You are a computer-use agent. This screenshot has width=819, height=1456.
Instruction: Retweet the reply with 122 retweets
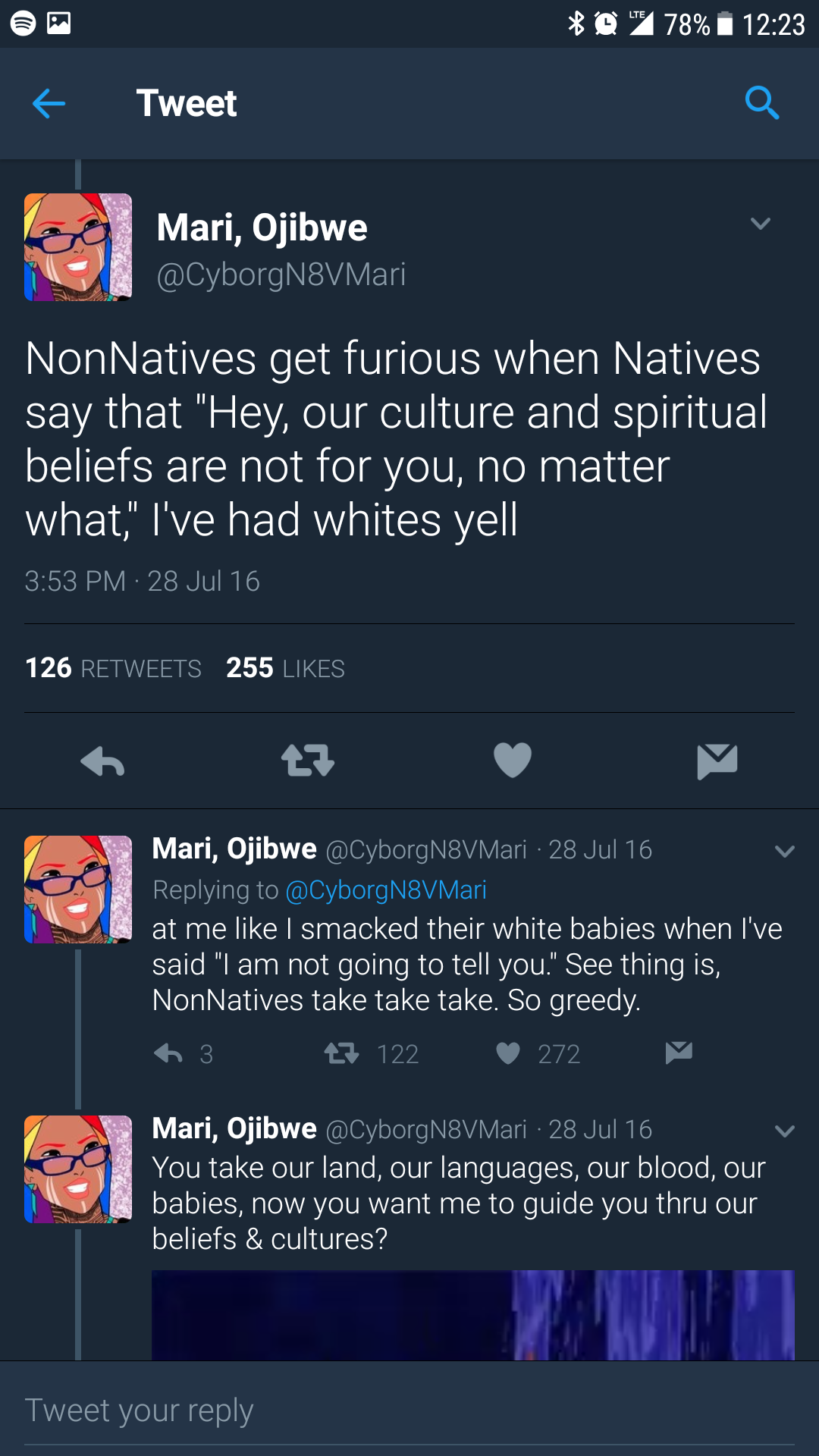tap(342, 1053)
